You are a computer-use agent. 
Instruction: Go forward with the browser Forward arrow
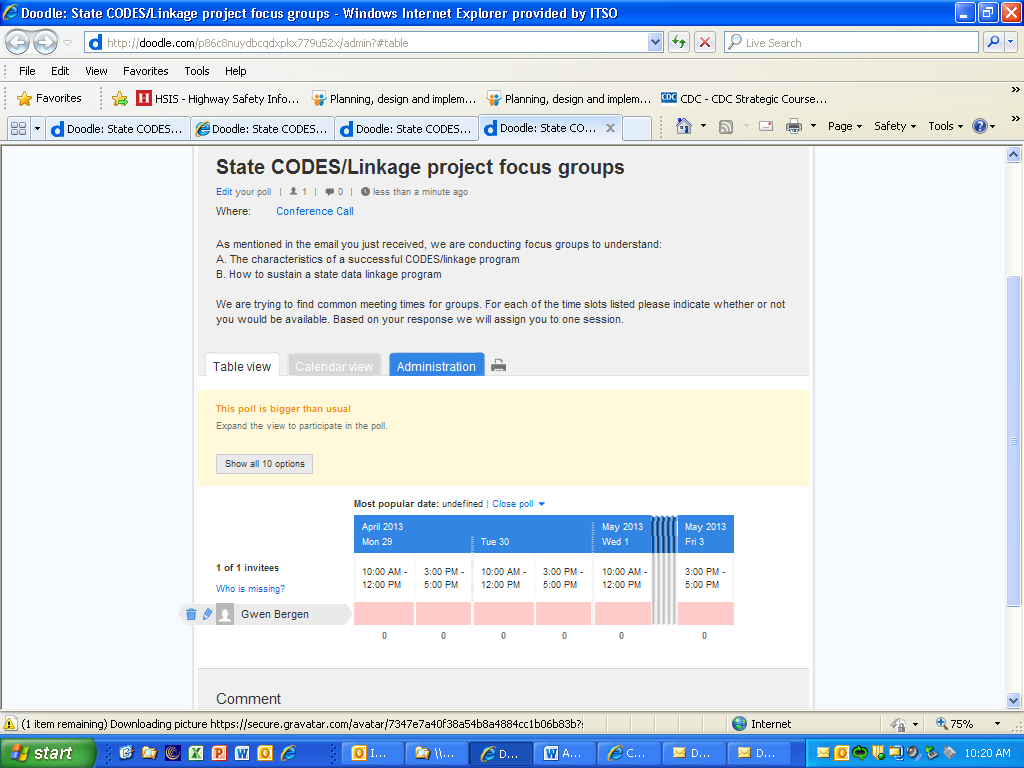[45, 42]
